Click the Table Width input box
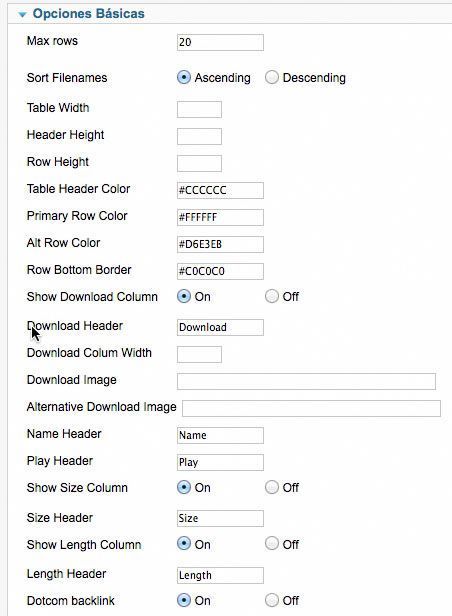Viewport: 452px width, 616px height. [199, 109]
